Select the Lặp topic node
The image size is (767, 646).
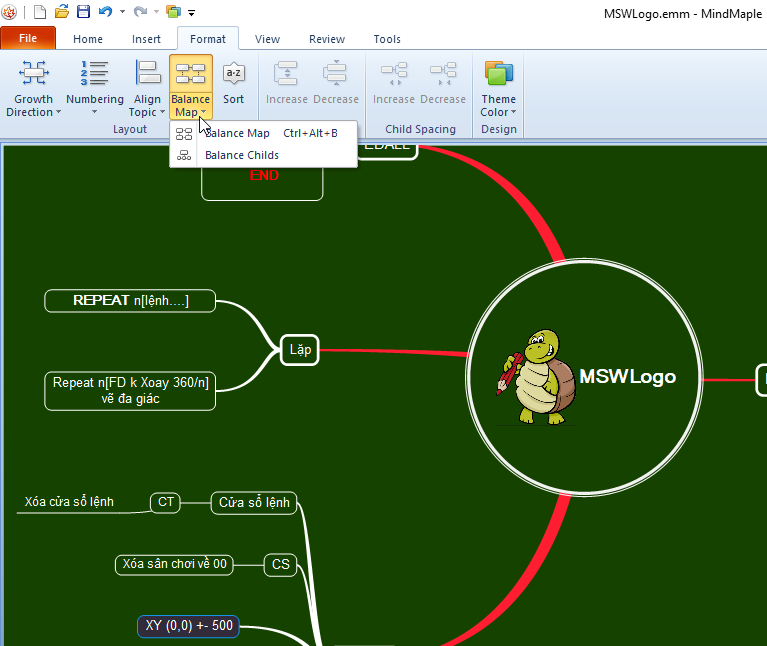pyautogui.click(x=300, y=350)
